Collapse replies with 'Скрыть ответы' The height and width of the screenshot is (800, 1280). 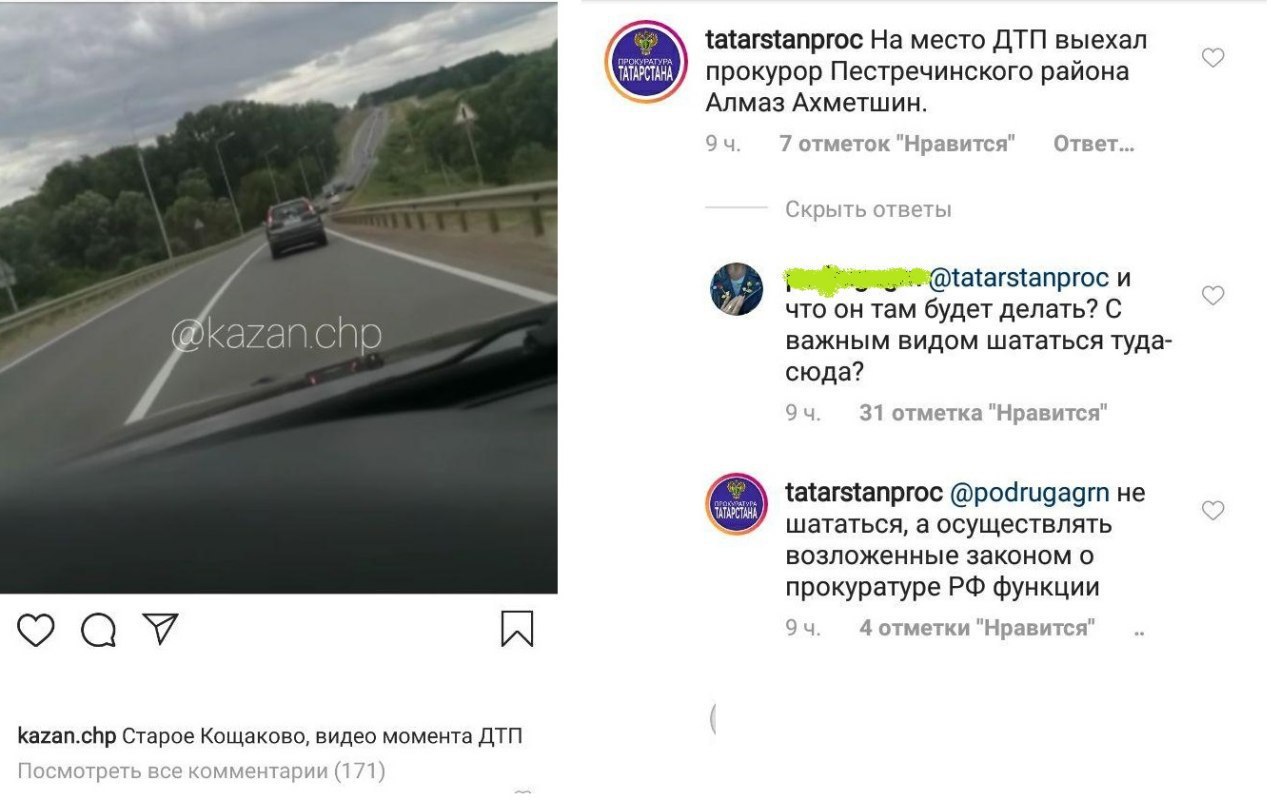pos(868,210)
